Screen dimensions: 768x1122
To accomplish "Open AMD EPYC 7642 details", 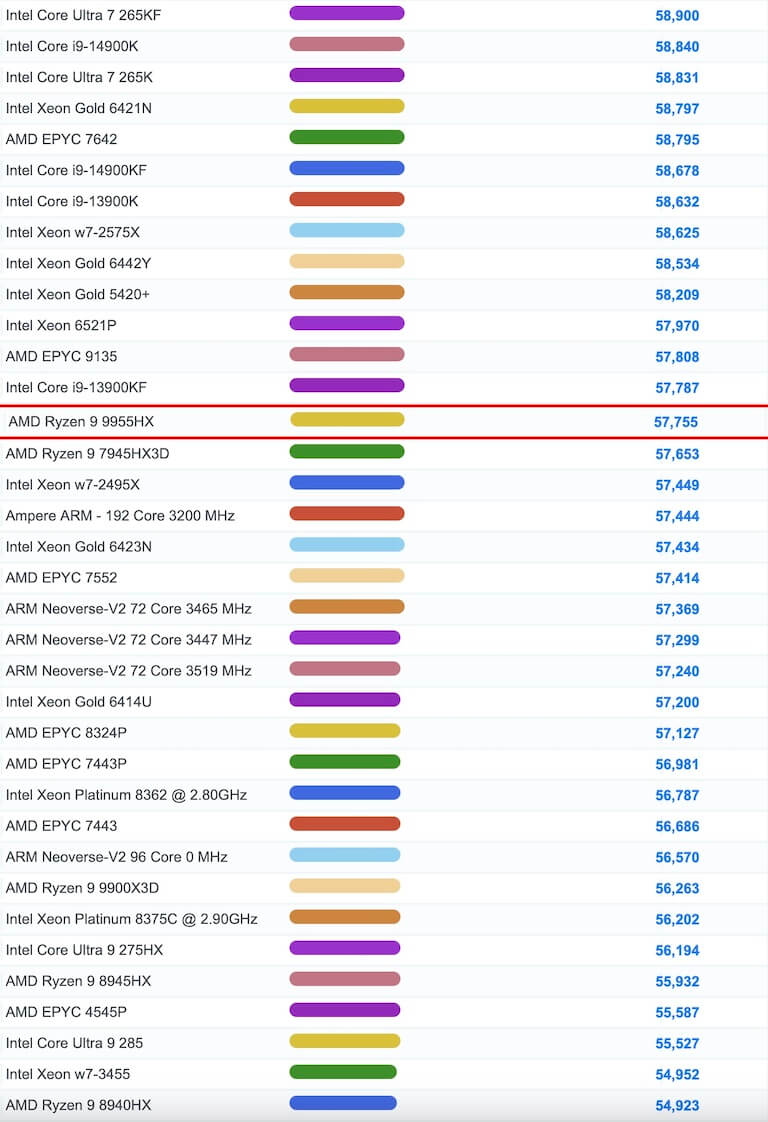I will 61,139.
